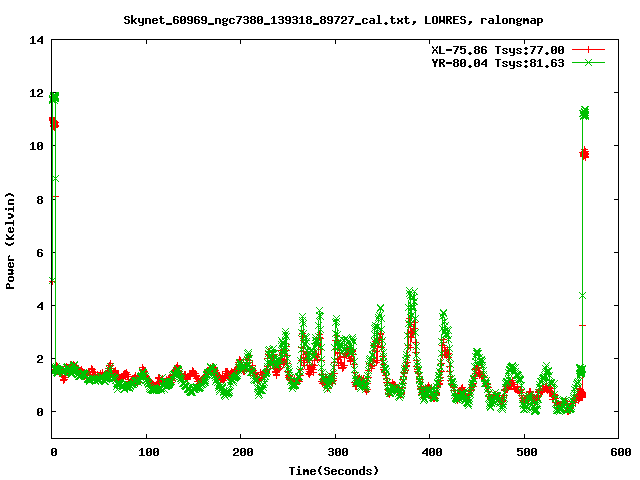Click the 6 tick label on power axis
This screenshot has height=480, width=640.
tap(40, 253)
